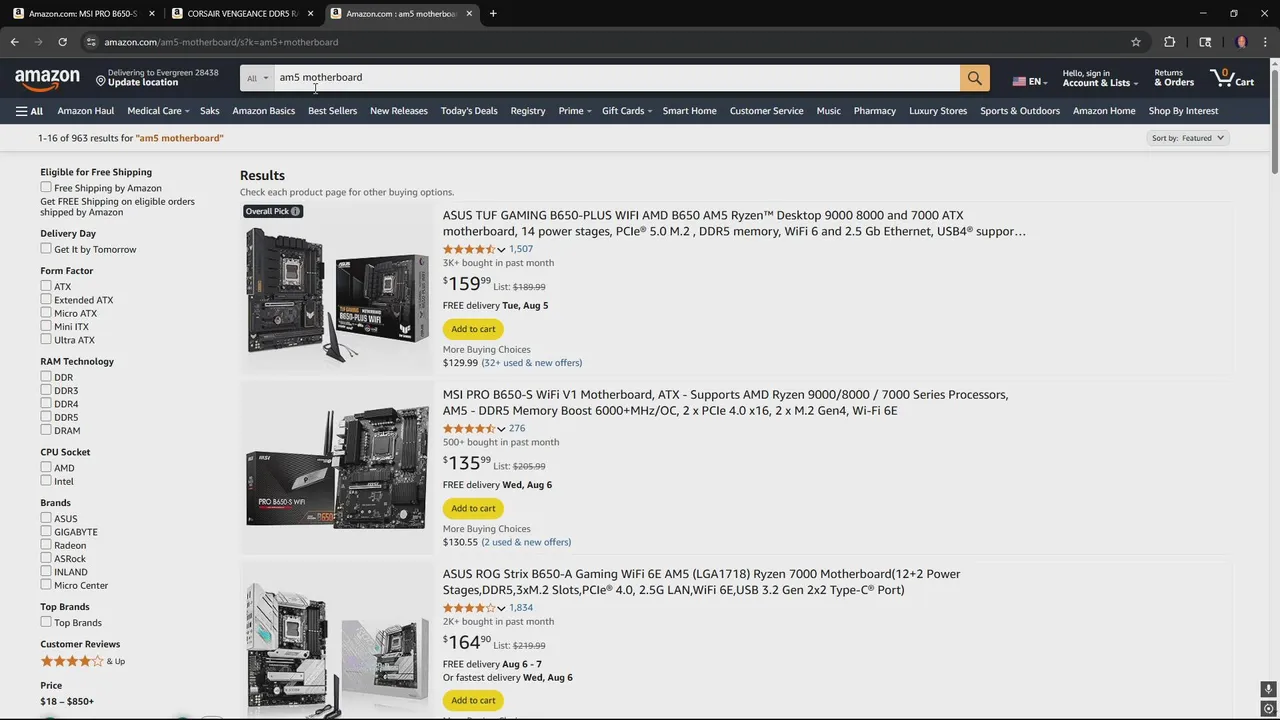
Task: Open MSI PRO B650-S product thumbnail
Action: pyautogui.click(x=338, y=466)
